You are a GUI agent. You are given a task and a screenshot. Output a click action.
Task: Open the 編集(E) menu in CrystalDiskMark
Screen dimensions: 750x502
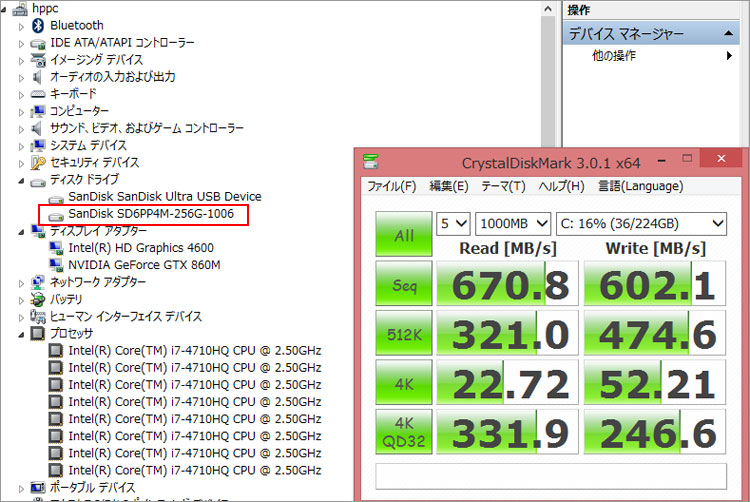pyautogui.click(x=449, y=186)
